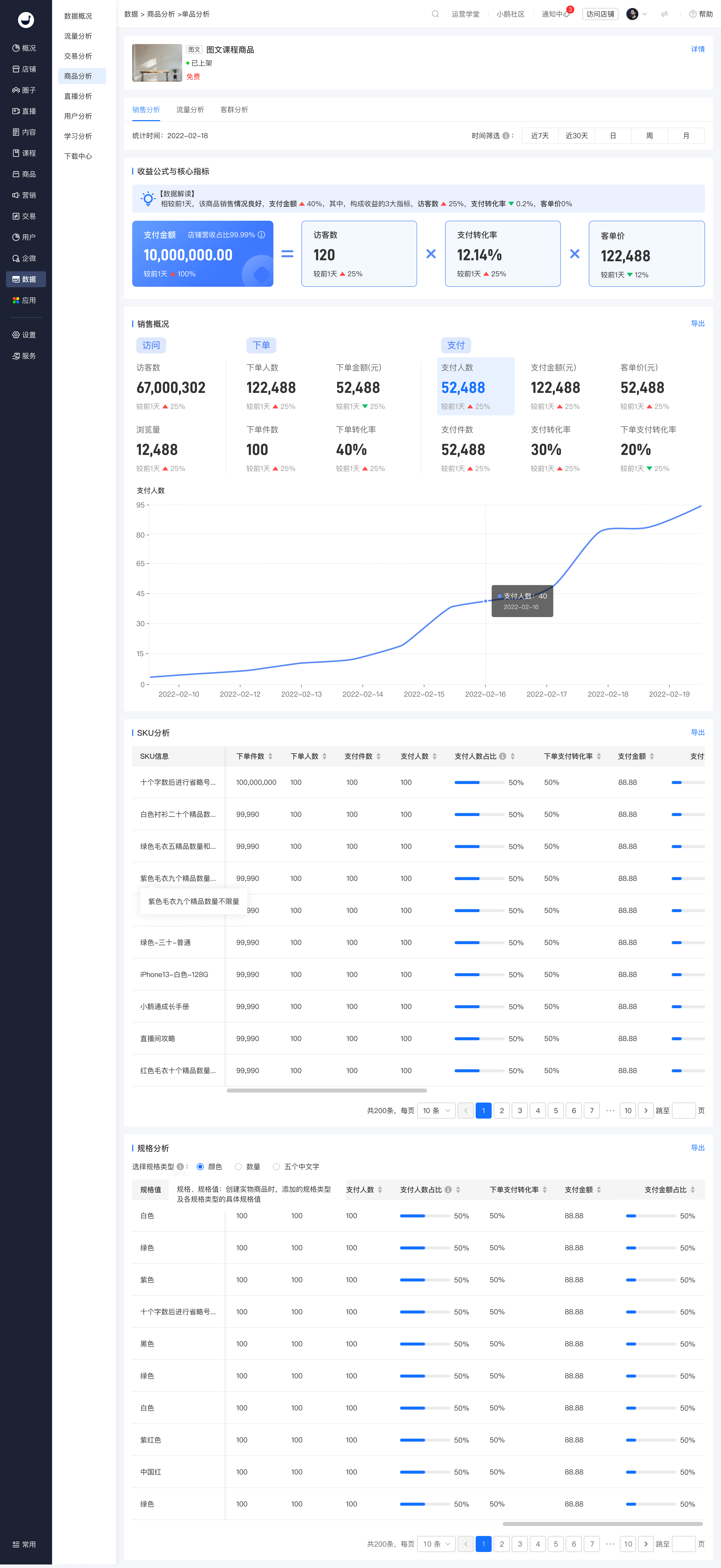Viewport: 721px width, 1568px height.
Task: Open 概况 overview in the sidebar
Action: [x=24, y=48]
